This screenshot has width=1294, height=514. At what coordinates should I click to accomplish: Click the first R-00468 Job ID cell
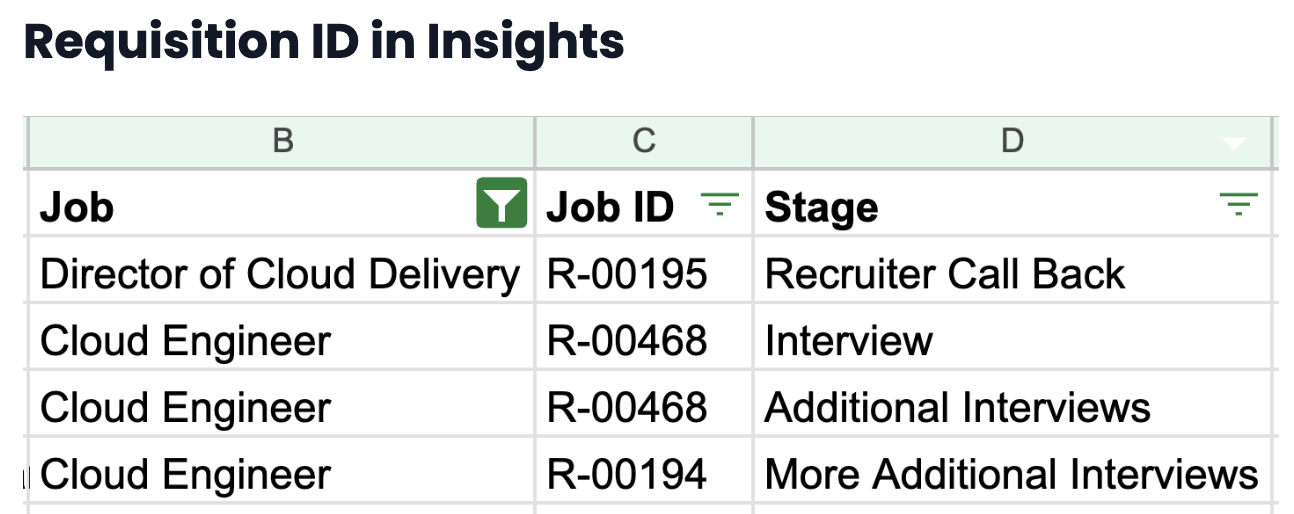coord(627,341)
